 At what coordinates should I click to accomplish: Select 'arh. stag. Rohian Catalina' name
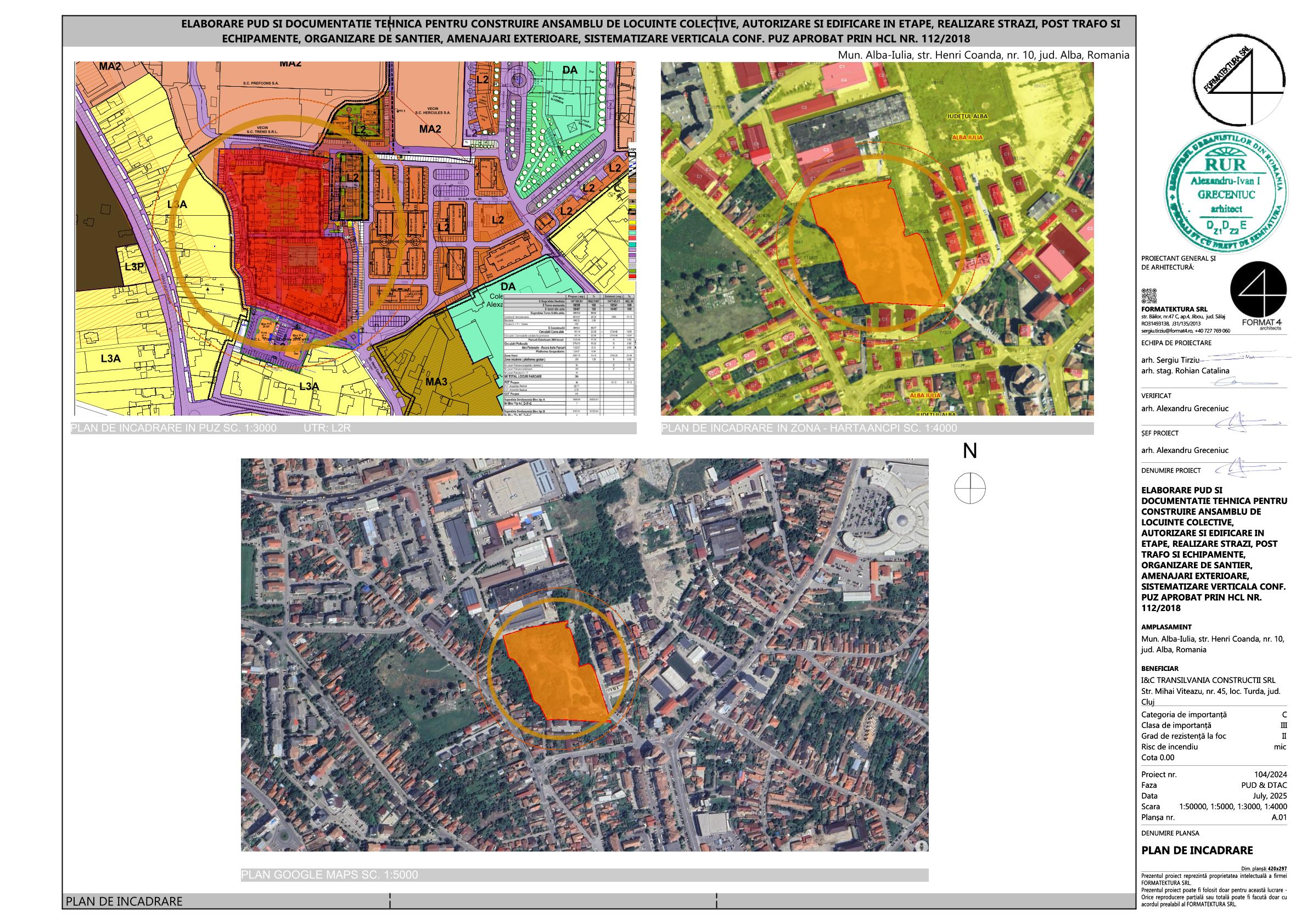tap(1185, 371)
